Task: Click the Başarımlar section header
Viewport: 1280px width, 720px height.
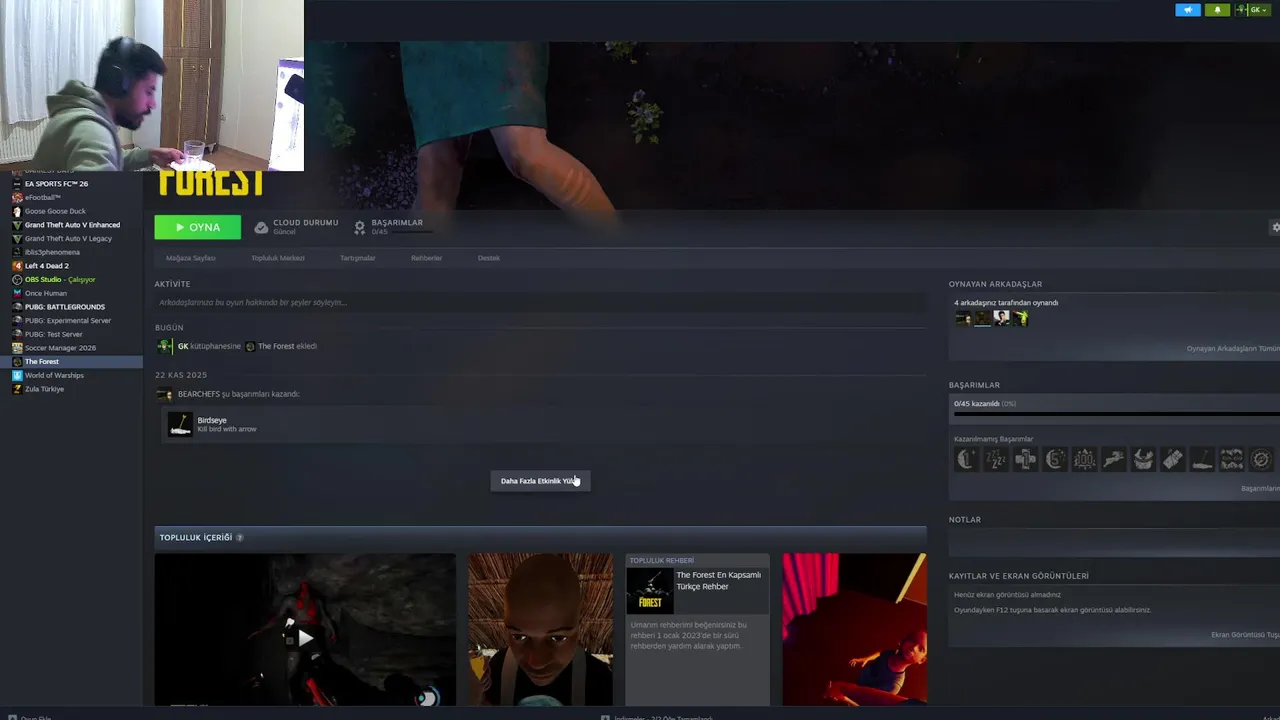Action: 974,385
